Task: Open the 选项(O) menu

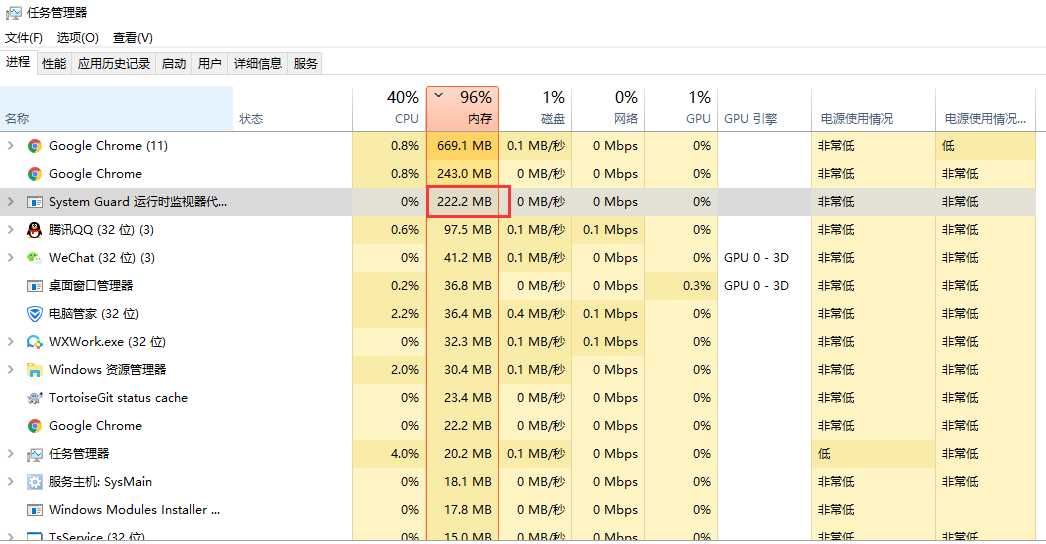Action: coord(77,38)
